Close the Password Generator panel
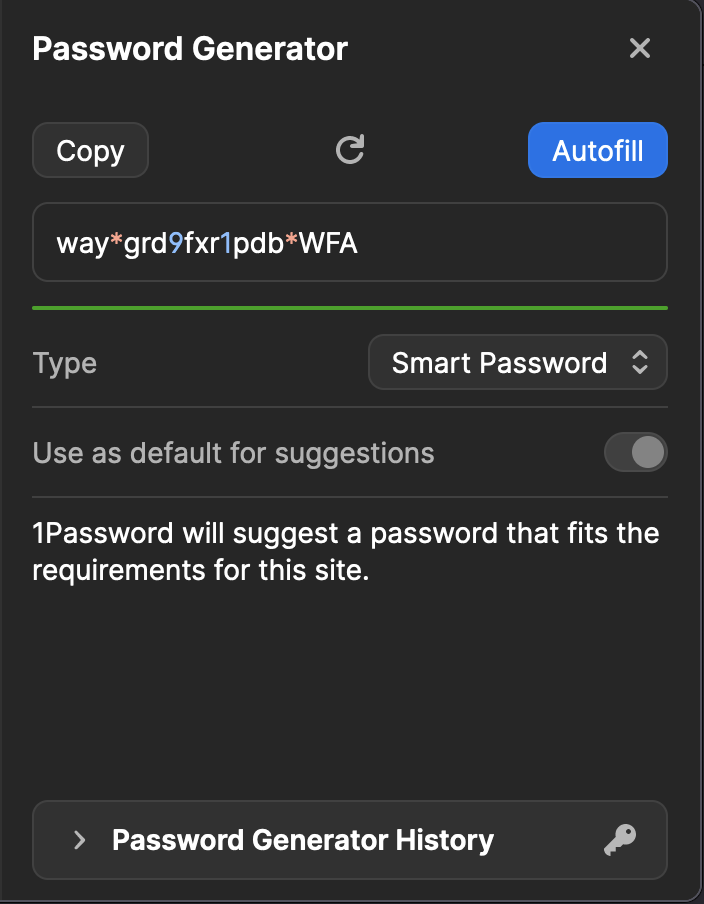The height and width of the screenshot is (904, 704). click(x=640, y=48)
